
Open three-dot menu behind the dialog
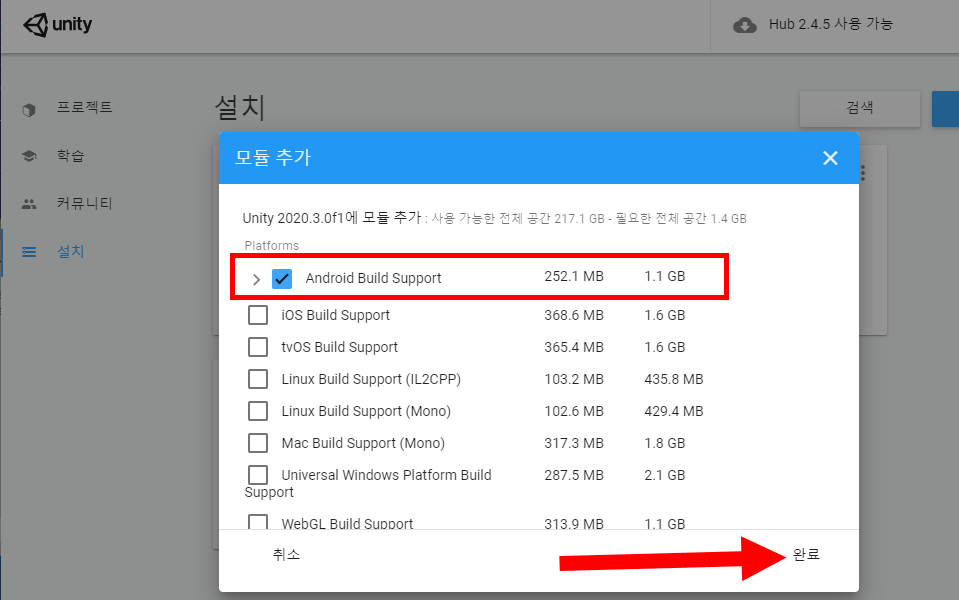click(x=862, y=173)
